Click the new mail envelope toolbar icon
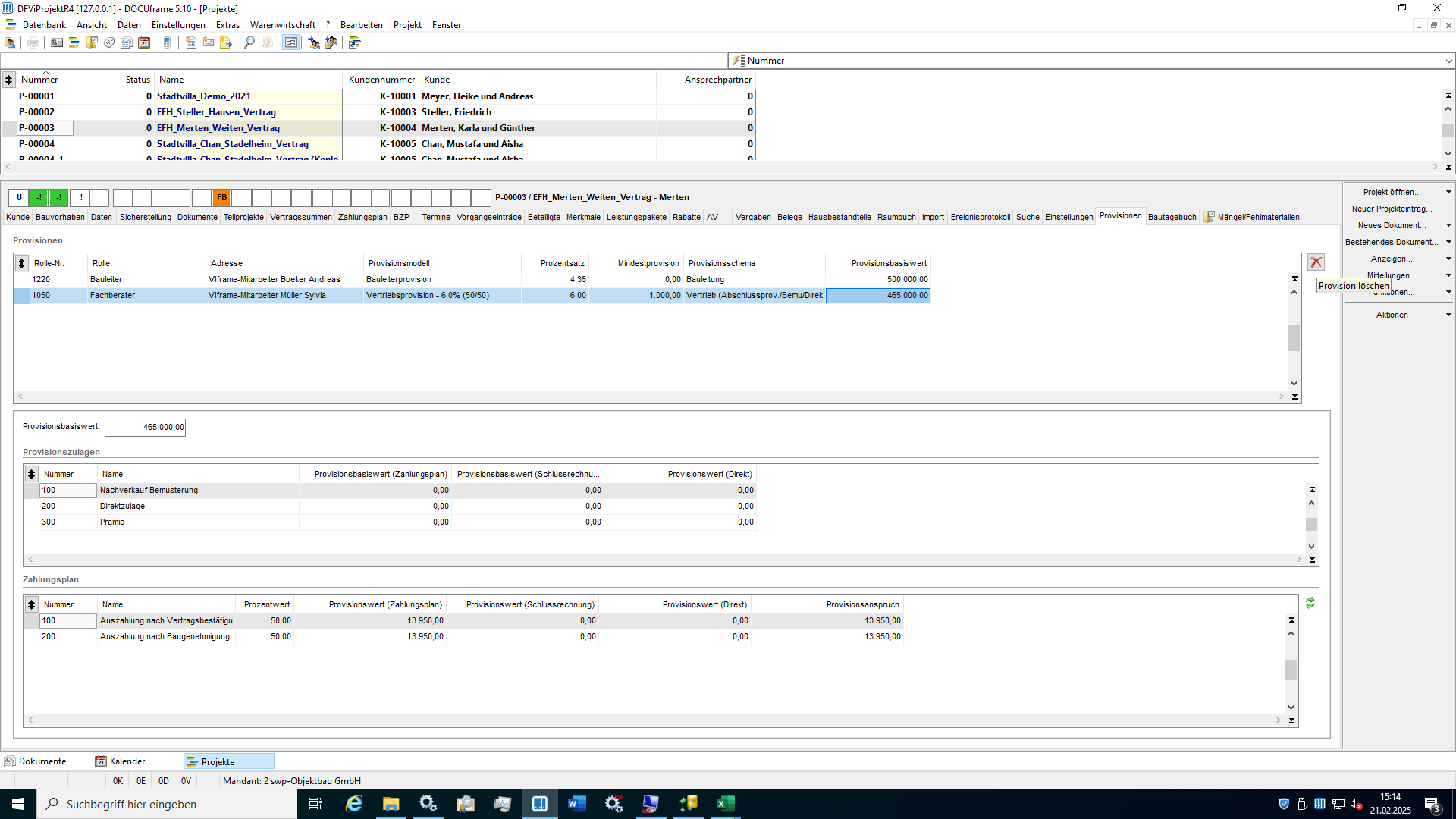Viewport: 1456px width, 819px height. click(209, 42)
